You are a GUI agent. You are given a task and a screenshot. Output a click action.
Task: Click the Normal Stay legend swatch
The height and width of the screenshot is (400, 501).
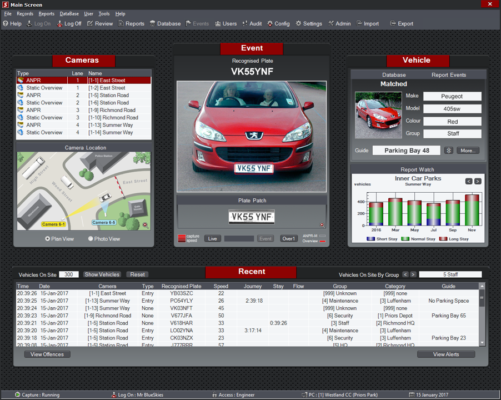405,239
